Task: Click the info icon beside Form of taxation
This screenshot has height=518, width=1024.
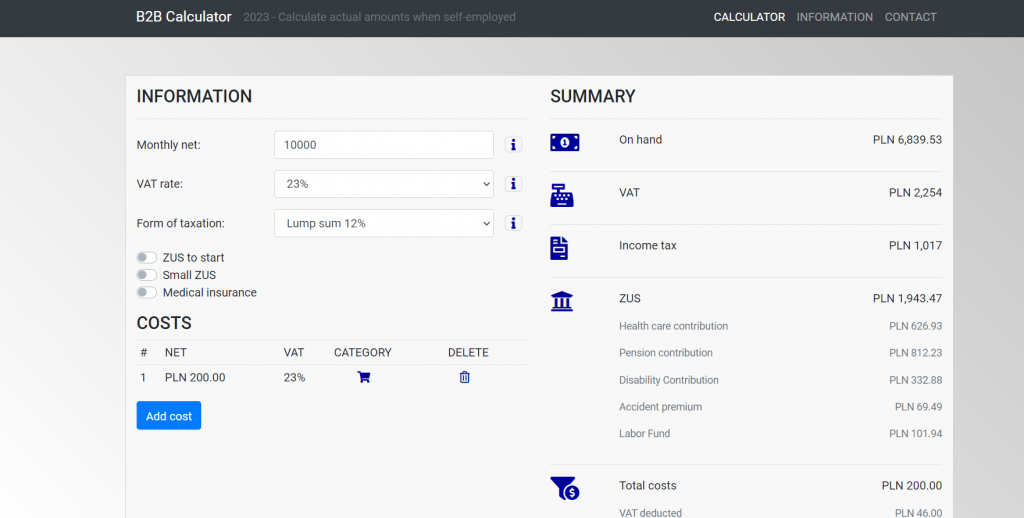Action: [x=513, y=223]
